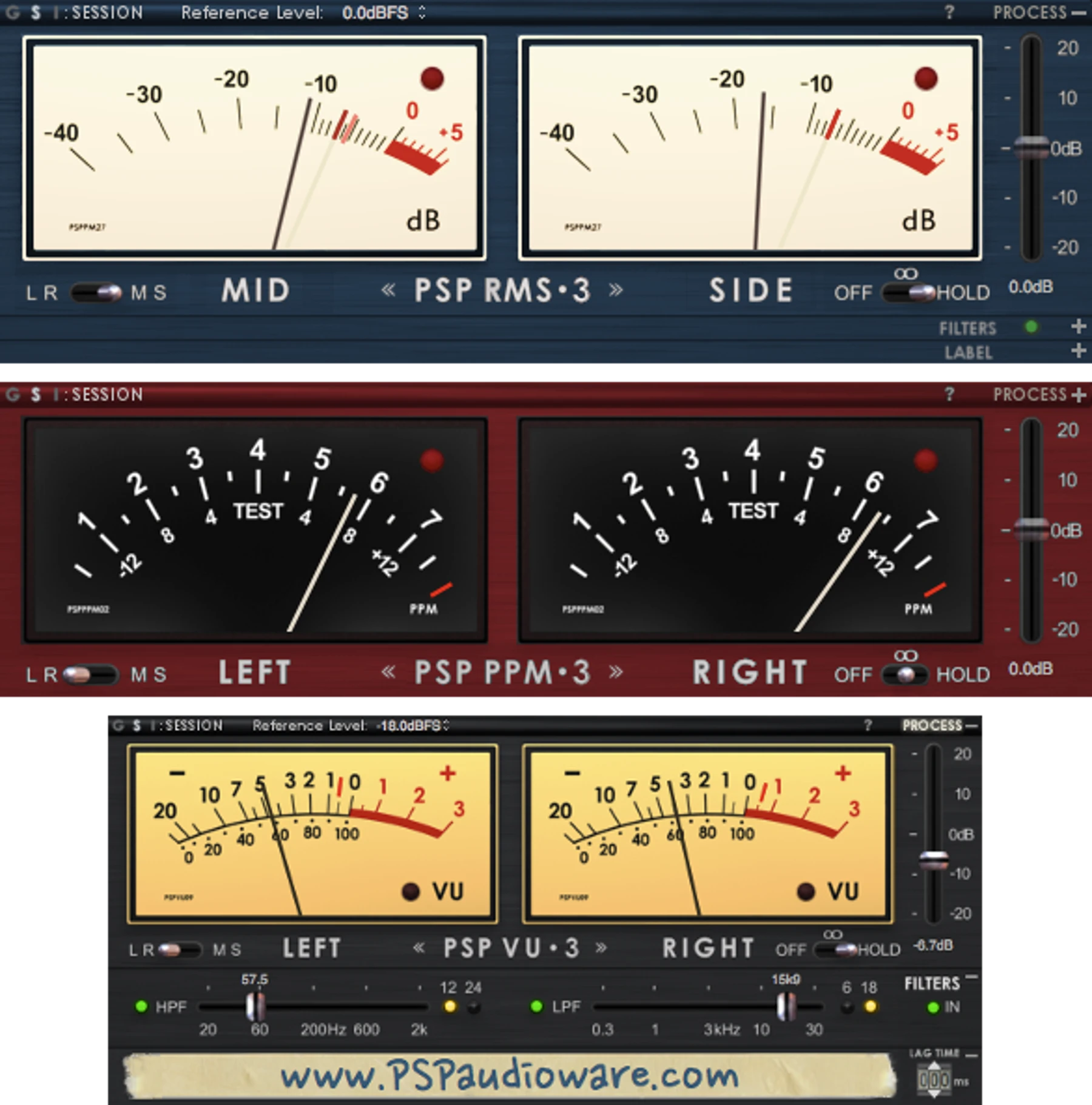This screenshot has width=1092, height=1105.
Task: Click the G icon in the RMS-3 header
Action: [x=13, y=12]
